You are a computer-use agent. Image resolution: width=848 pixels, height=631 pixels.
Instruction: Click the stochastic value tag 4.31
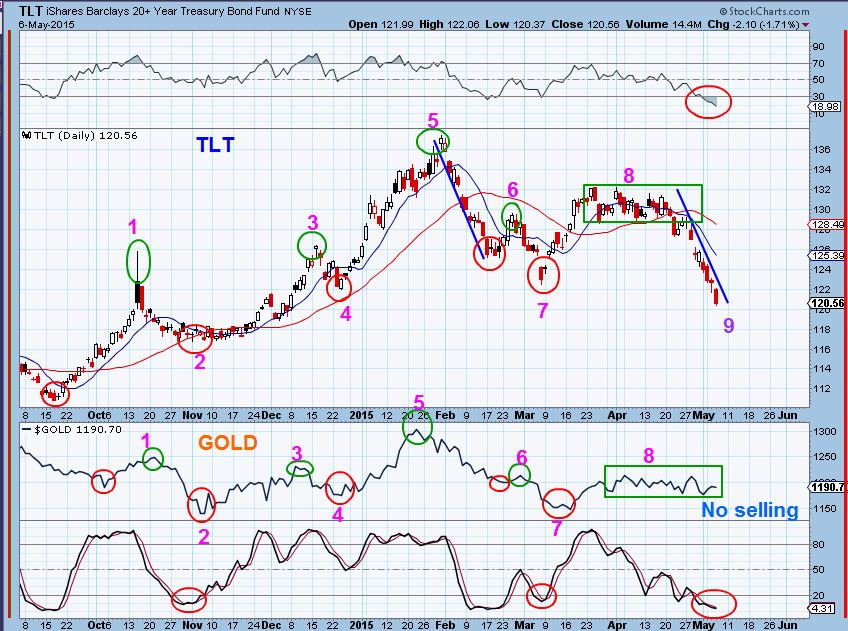[822, 608]
